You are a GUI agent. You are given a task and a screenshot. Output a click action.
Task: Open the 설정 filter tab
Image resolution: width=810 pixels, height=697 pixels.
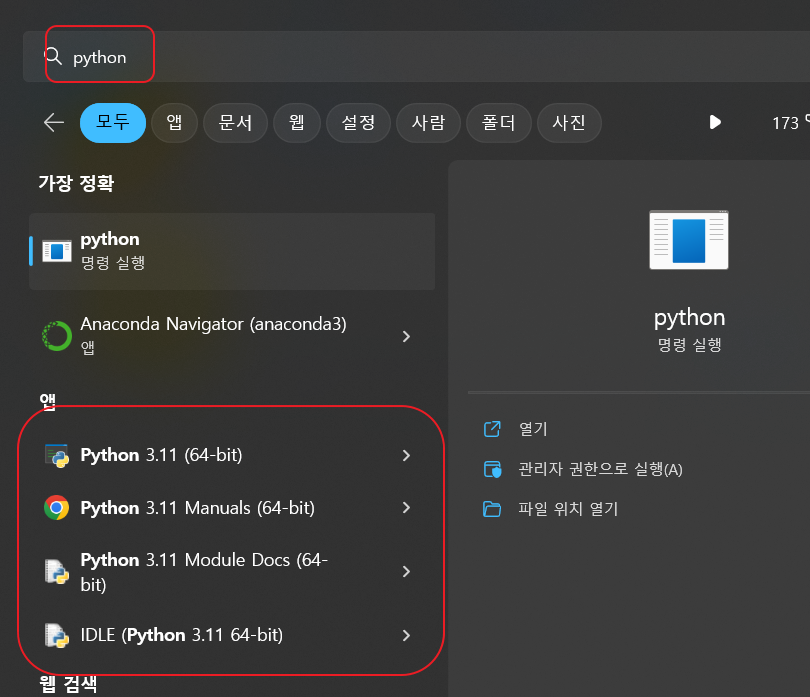click(x=358, y=122)
